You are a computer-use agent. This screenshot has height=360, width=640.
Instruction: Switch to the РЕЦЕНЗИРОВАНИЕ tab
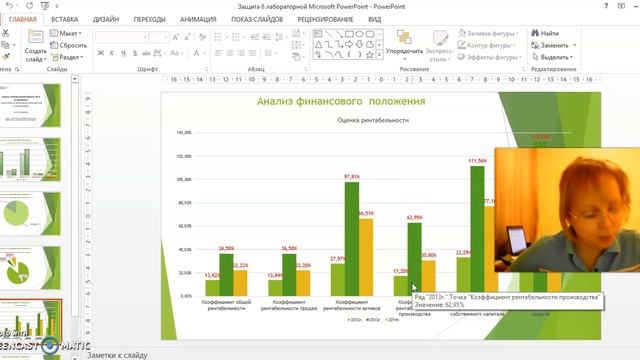tap(325, 19)
